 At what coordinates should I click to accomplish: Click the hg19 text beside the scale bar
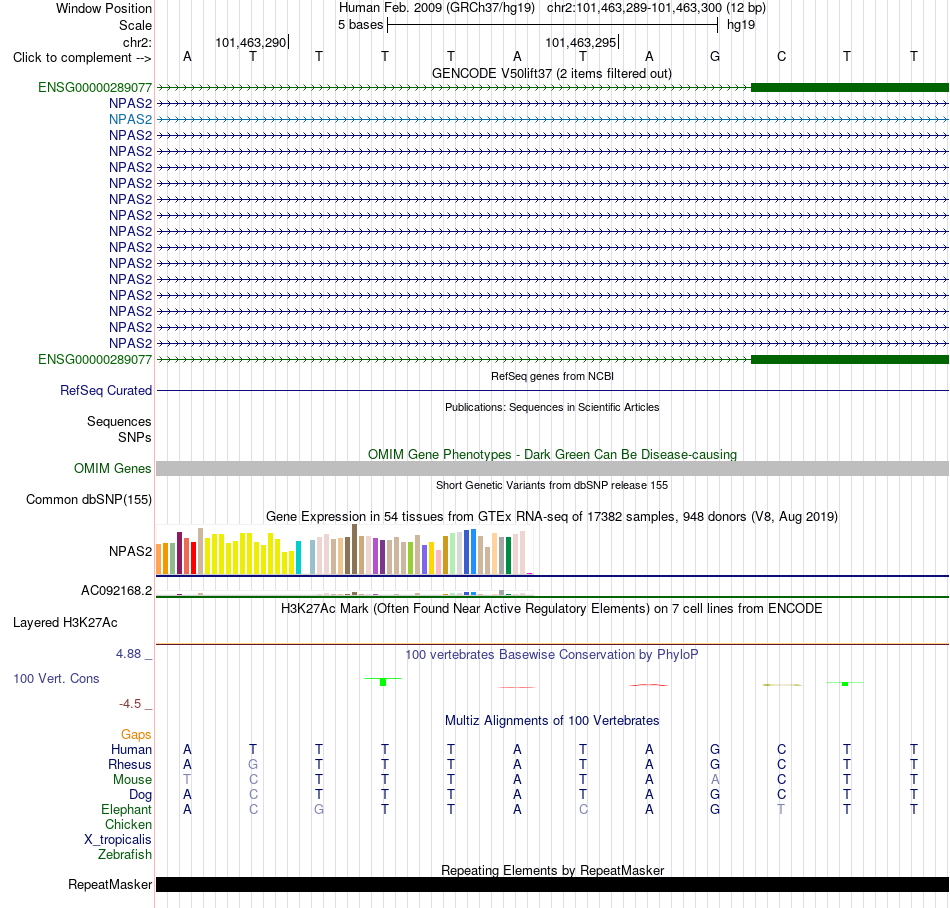[x=741, y=25]
